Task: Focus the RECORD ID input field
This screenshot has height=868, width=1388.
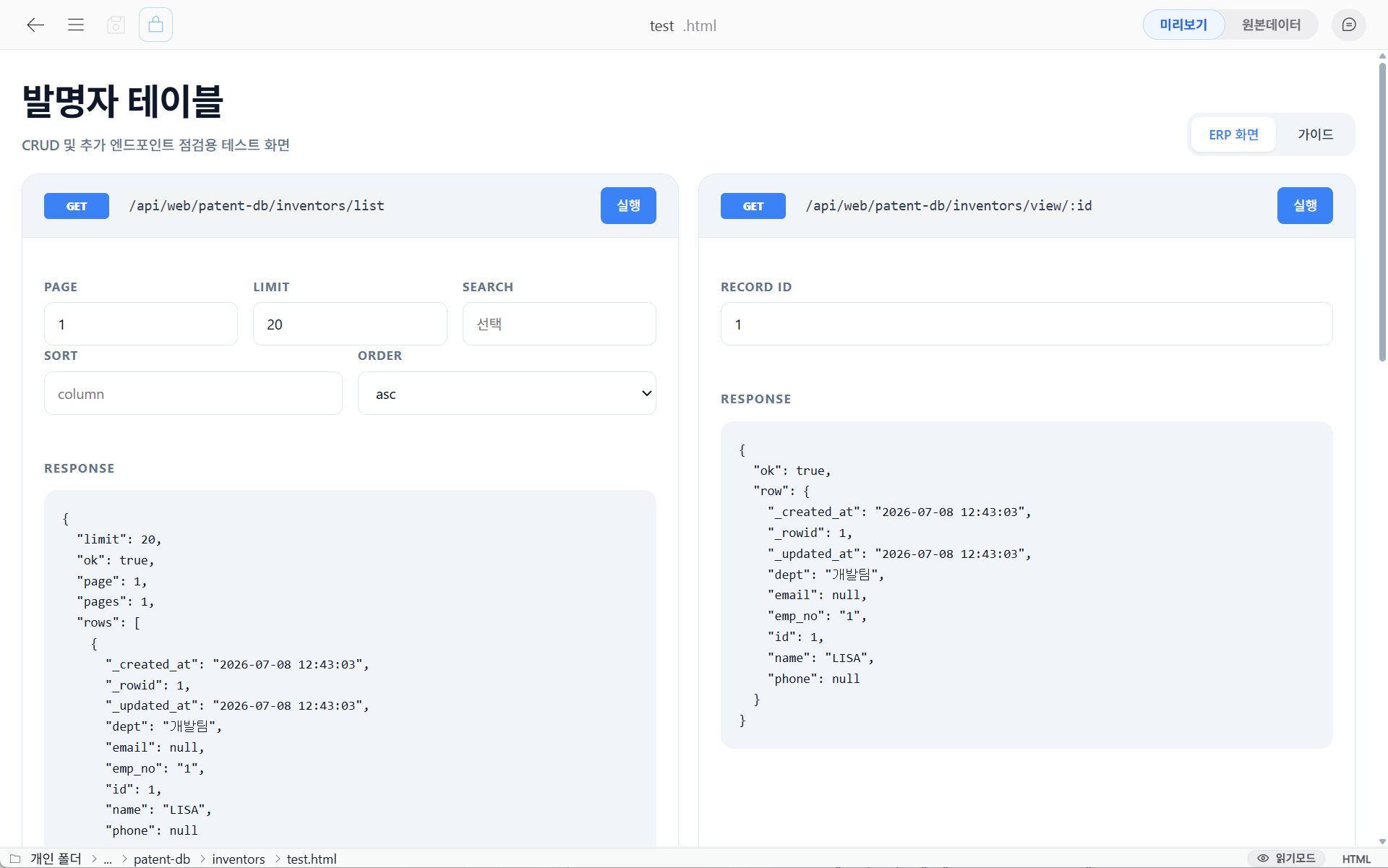Action: tap(1027, 324)
